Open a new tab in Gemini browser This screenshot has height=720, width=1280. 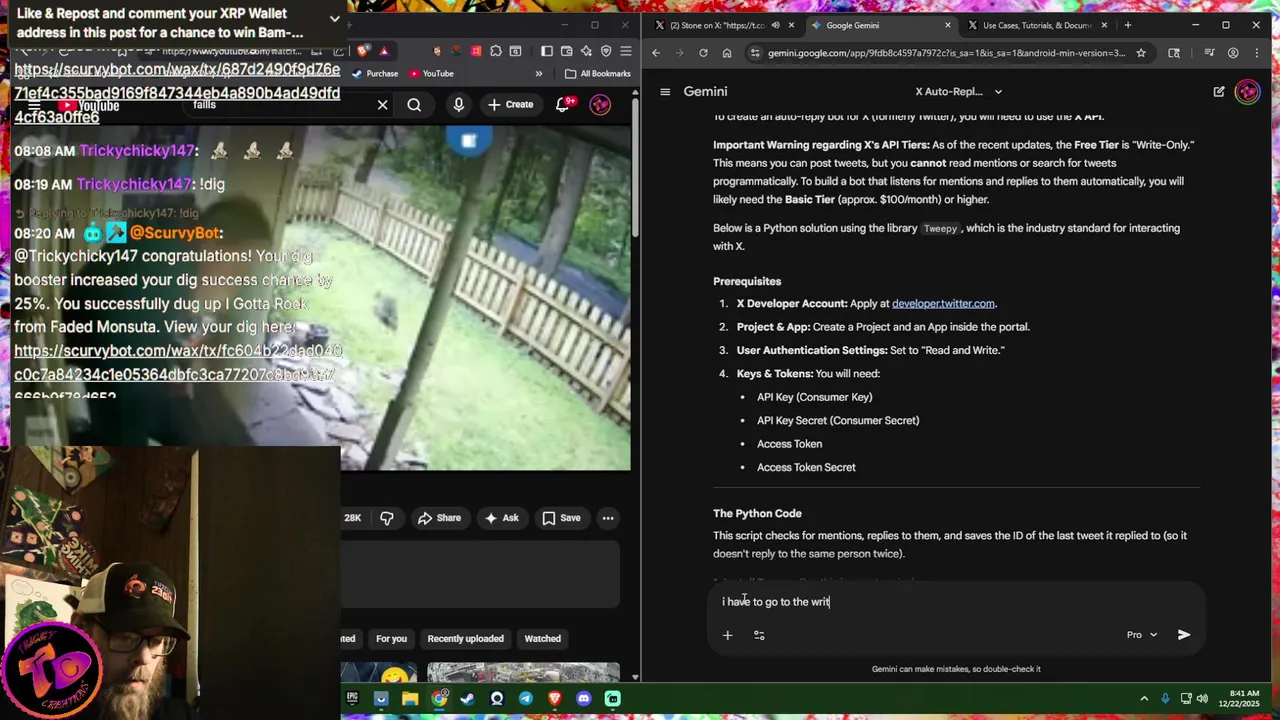1127,25
